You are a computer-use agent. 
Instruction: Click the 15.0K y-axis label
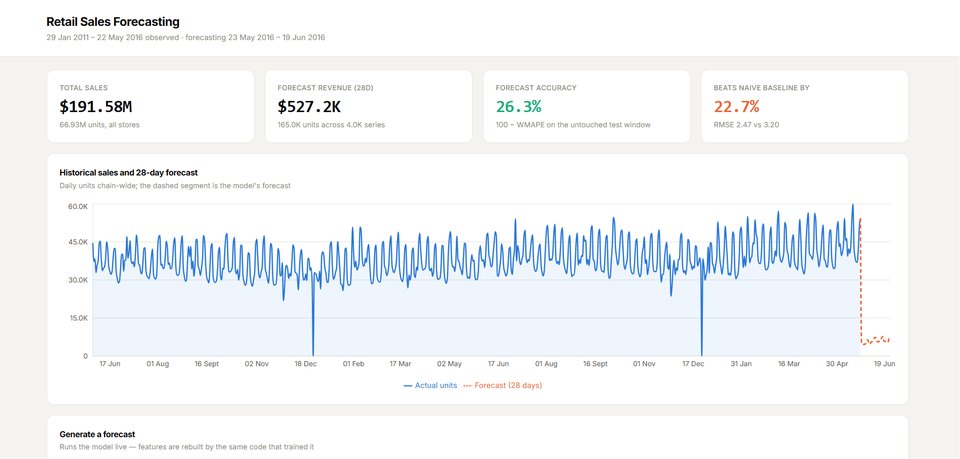78,318
